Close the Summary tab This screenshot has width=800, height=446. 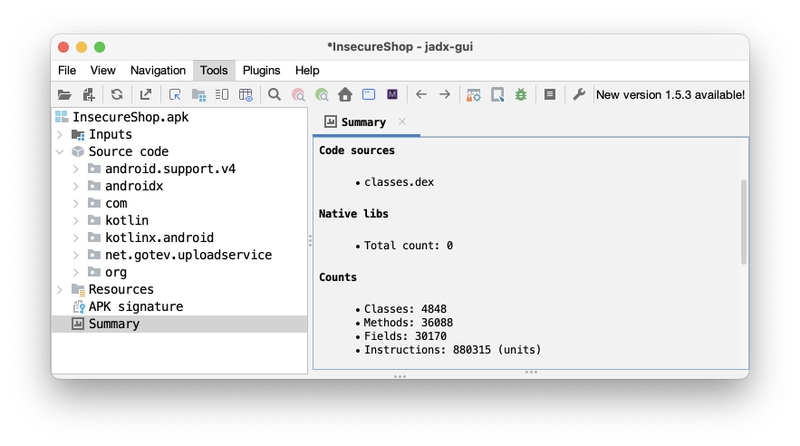[x=402, y=121]
